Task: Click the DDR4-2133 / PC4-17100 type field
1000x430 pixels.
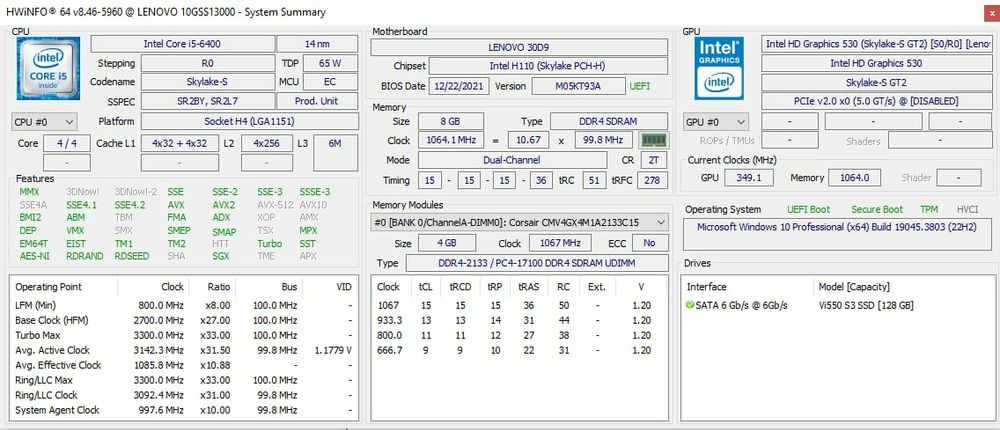Action: click(x=537, y=263)
